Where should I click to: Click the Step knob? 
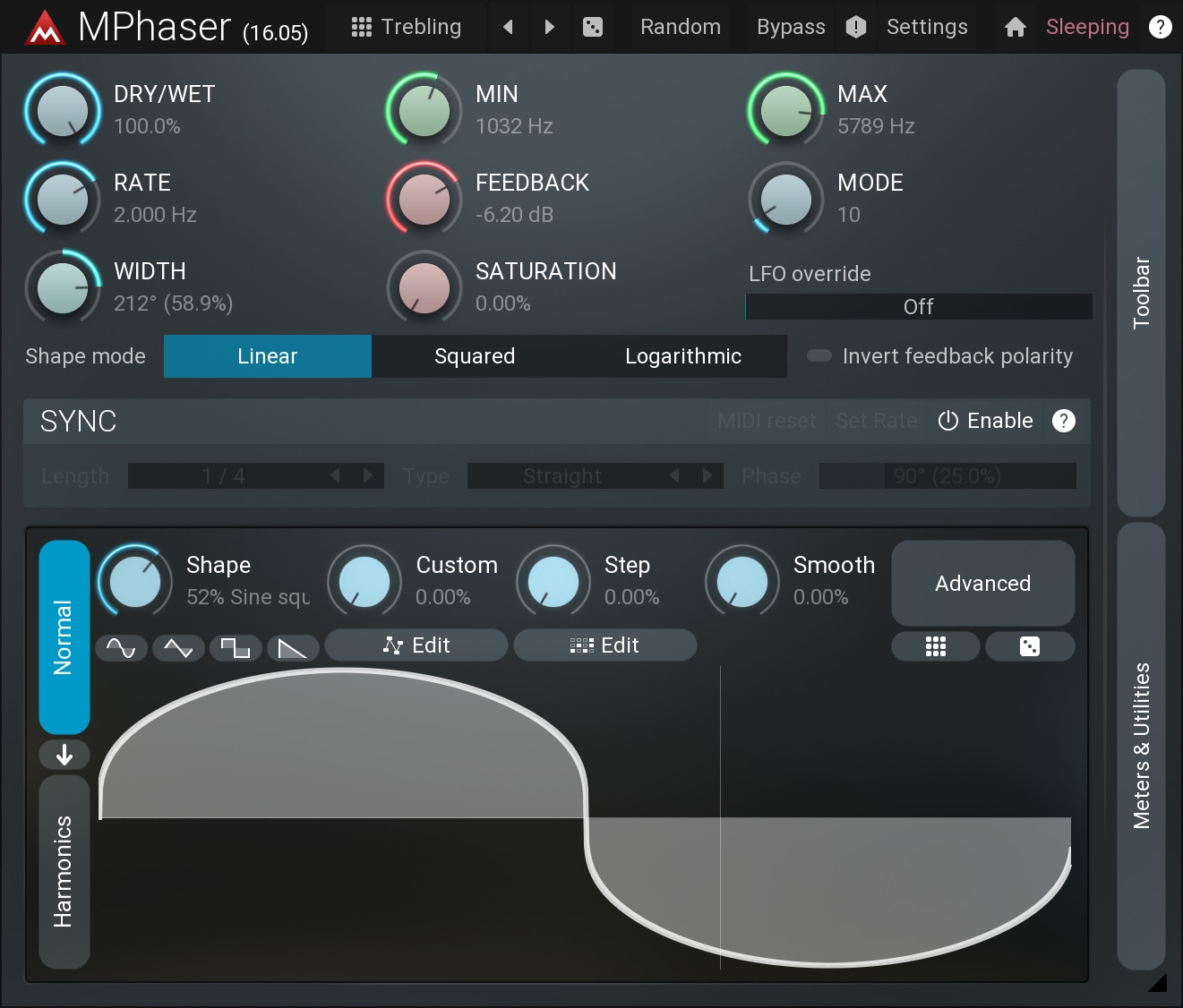[553, 581]
